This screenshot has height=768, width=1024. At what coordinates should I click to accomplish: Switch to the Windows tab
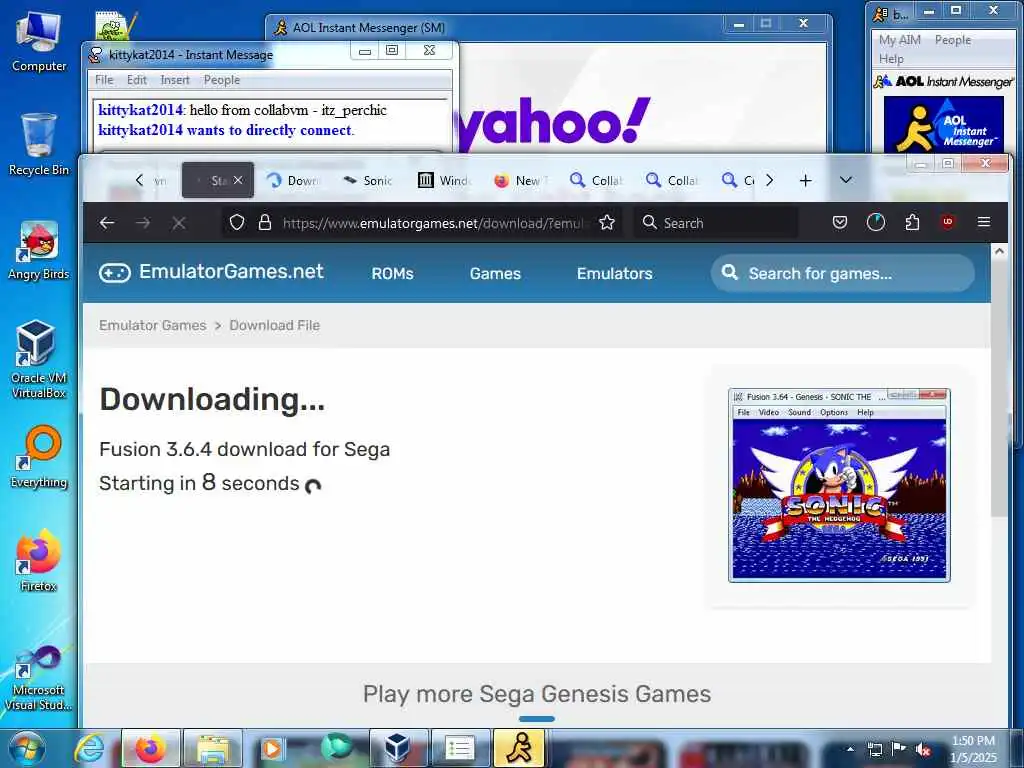click(445, 180)
